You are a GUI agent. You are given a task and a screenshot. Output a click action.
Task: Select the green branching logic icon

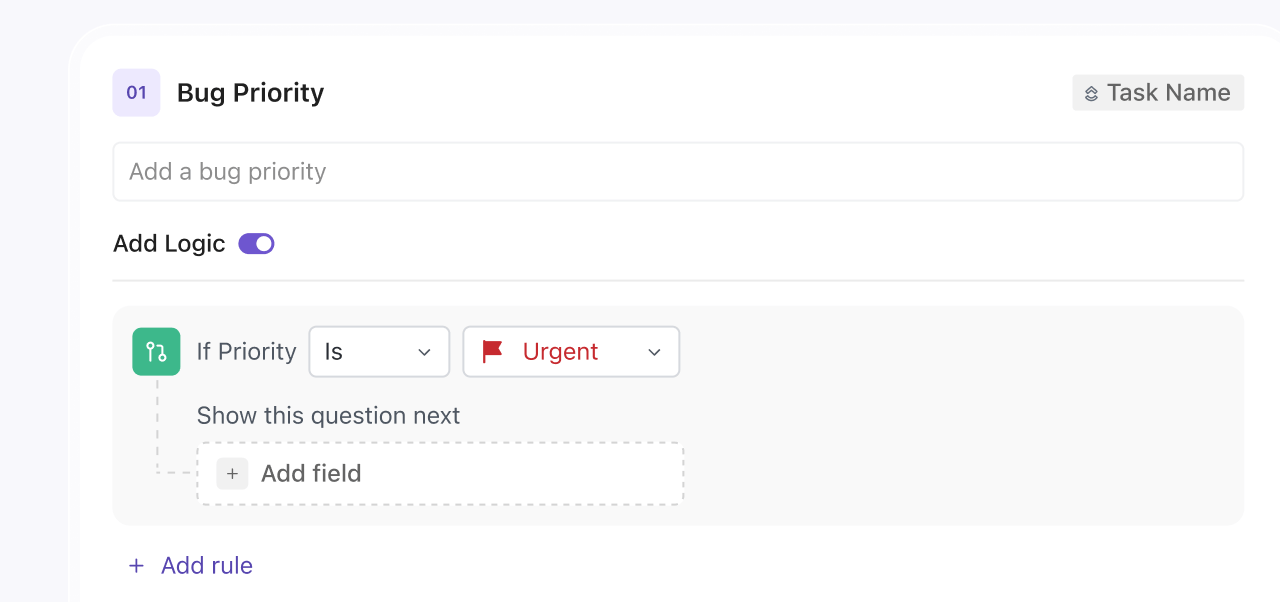coord(156,351)
